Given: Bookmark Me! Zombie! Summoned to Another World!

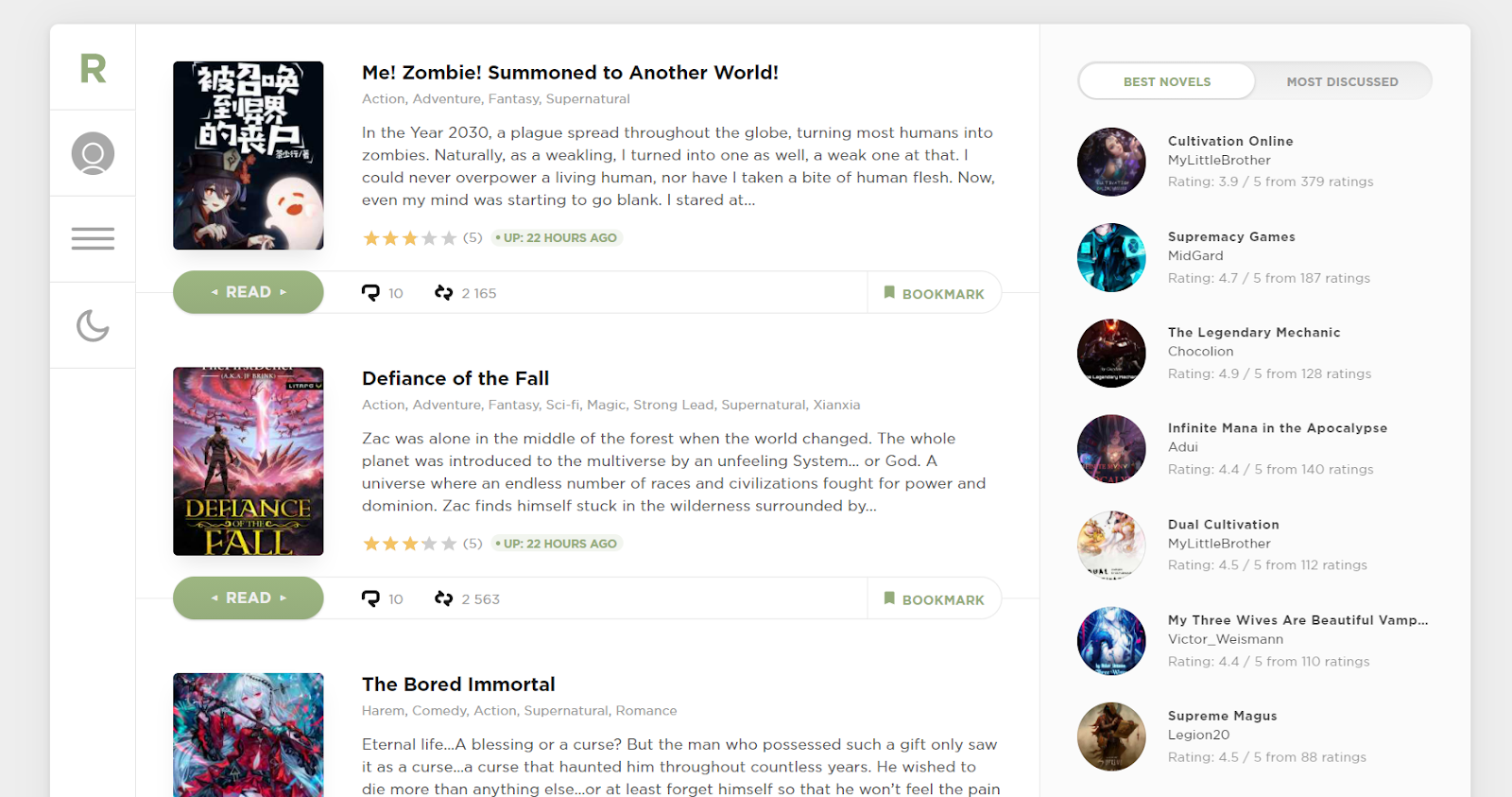Looking at the screenshot, I should click(934, 293).
